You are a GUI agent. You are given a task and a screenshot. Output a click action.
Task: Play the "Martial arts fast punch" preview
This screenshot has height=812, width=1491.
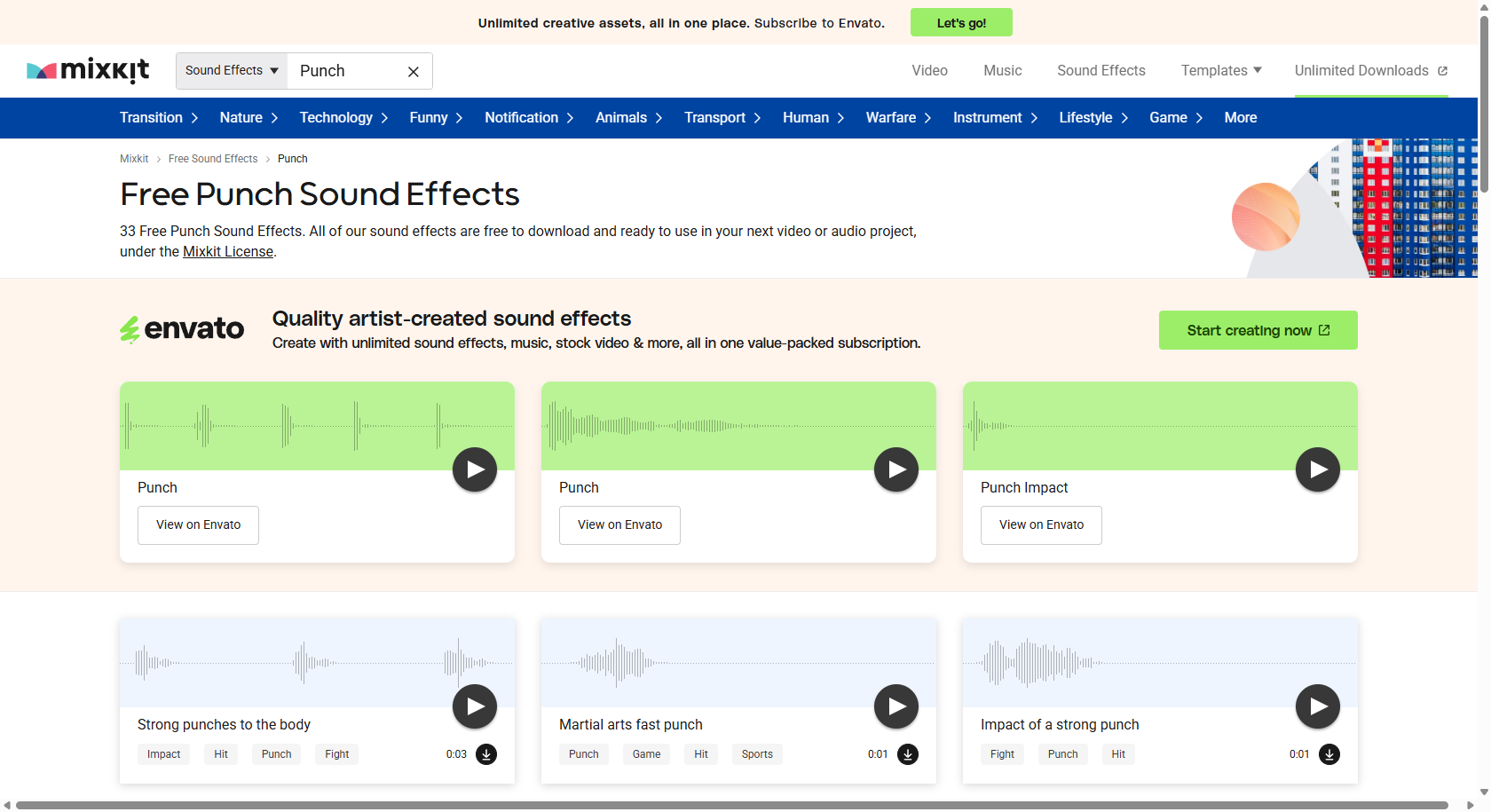point(895,706)
